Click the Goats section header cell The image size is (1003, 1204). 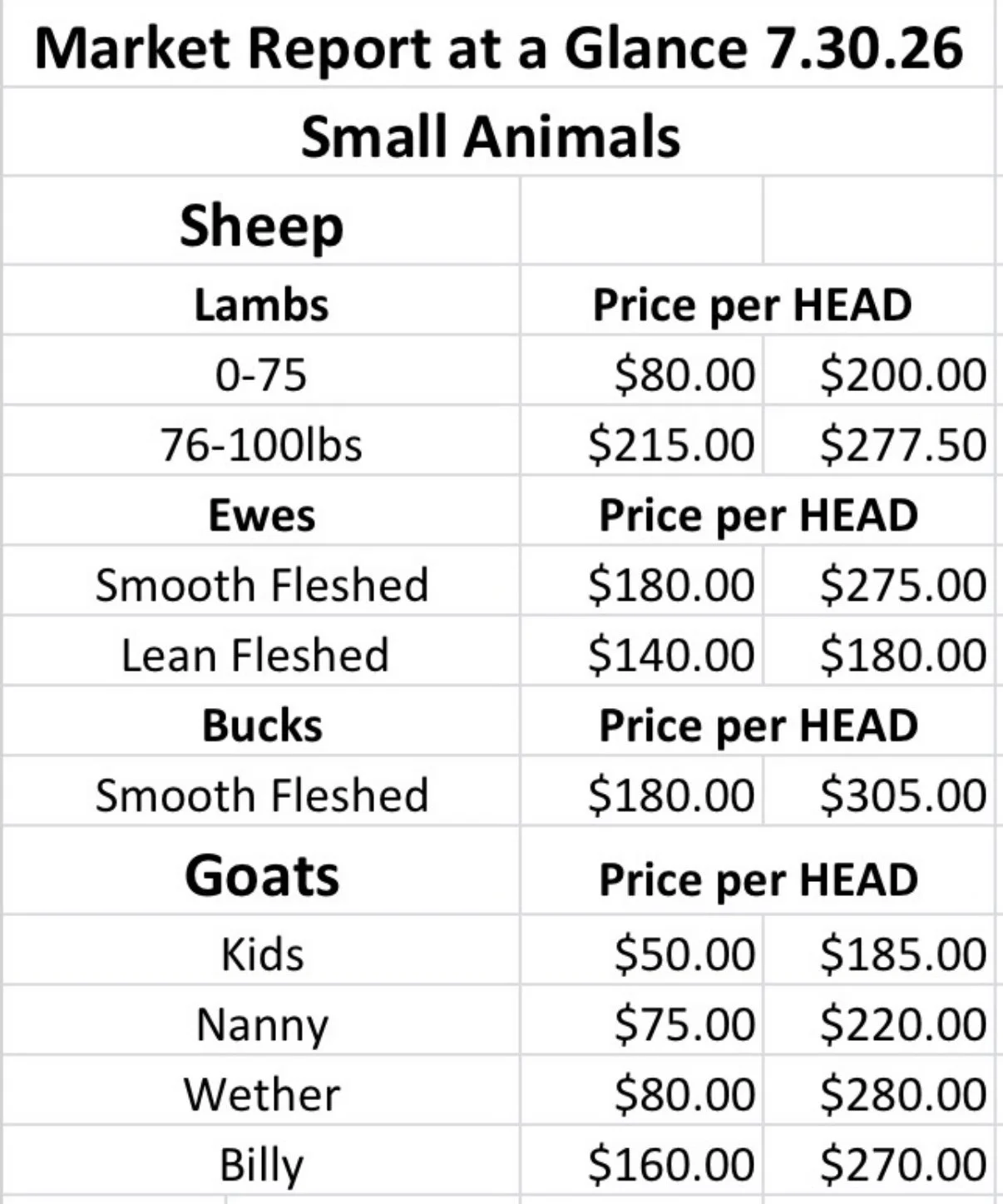tap(261, 870)
